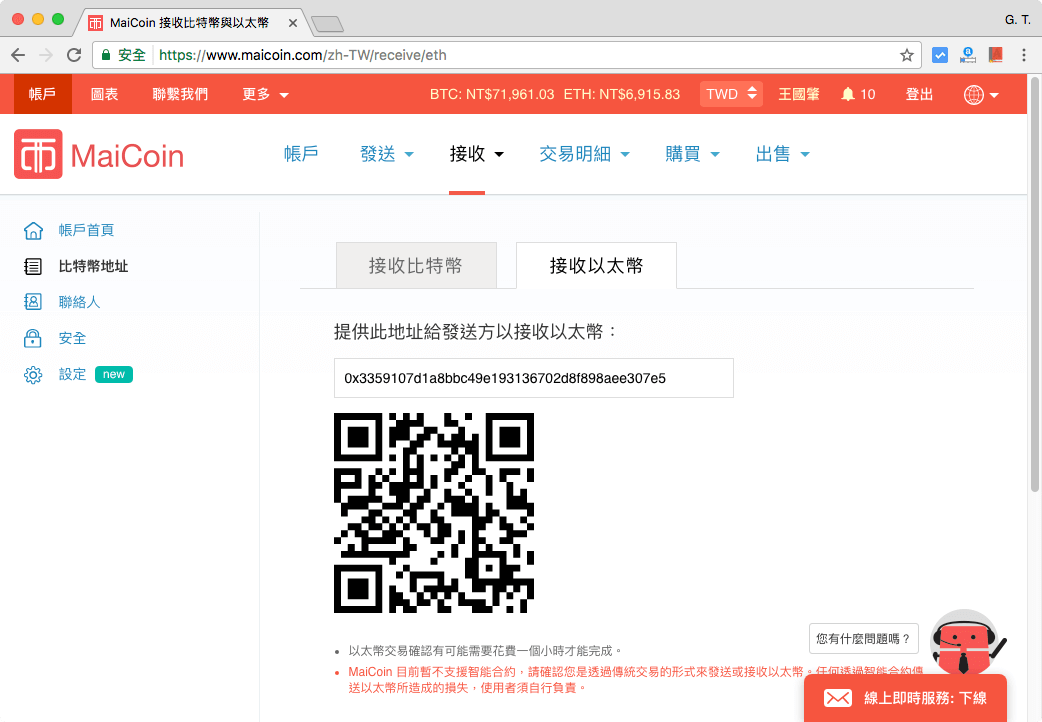Expand the 發送 navigation dropdown
The image size is (1042, 722).
point(387,154)
